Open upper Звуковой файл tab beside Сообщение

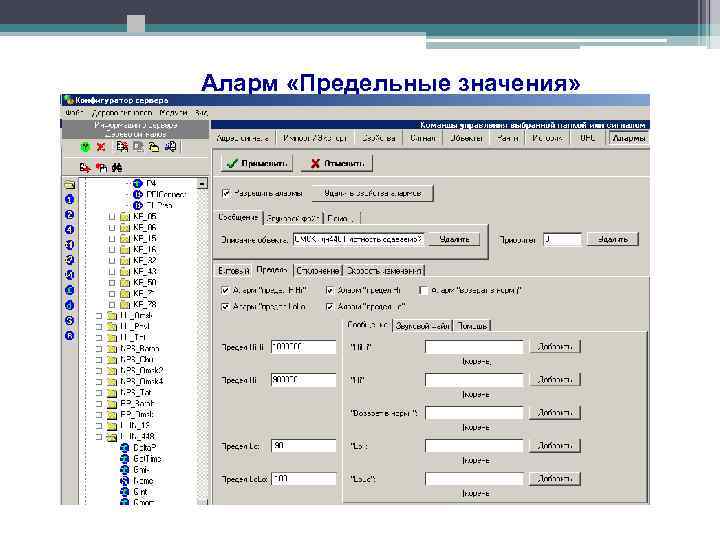point(293,219)
